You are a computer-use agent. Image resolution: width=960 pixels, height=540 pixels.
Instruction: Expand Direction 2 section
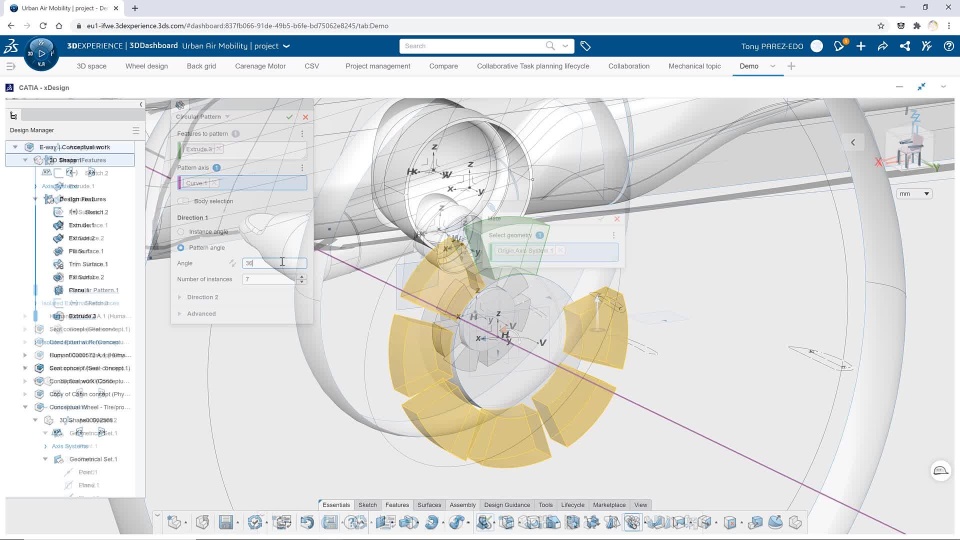tap(179, 297)
